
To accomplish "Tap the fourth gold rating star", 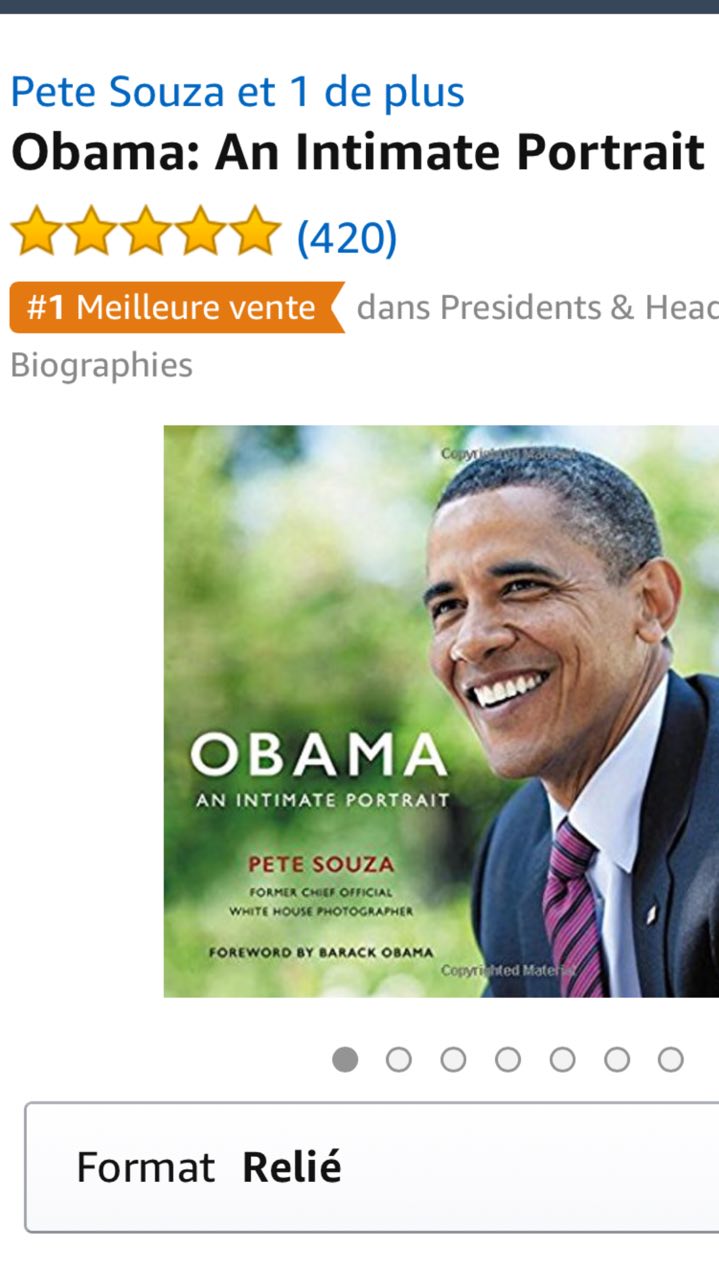I will click(201, 230).
